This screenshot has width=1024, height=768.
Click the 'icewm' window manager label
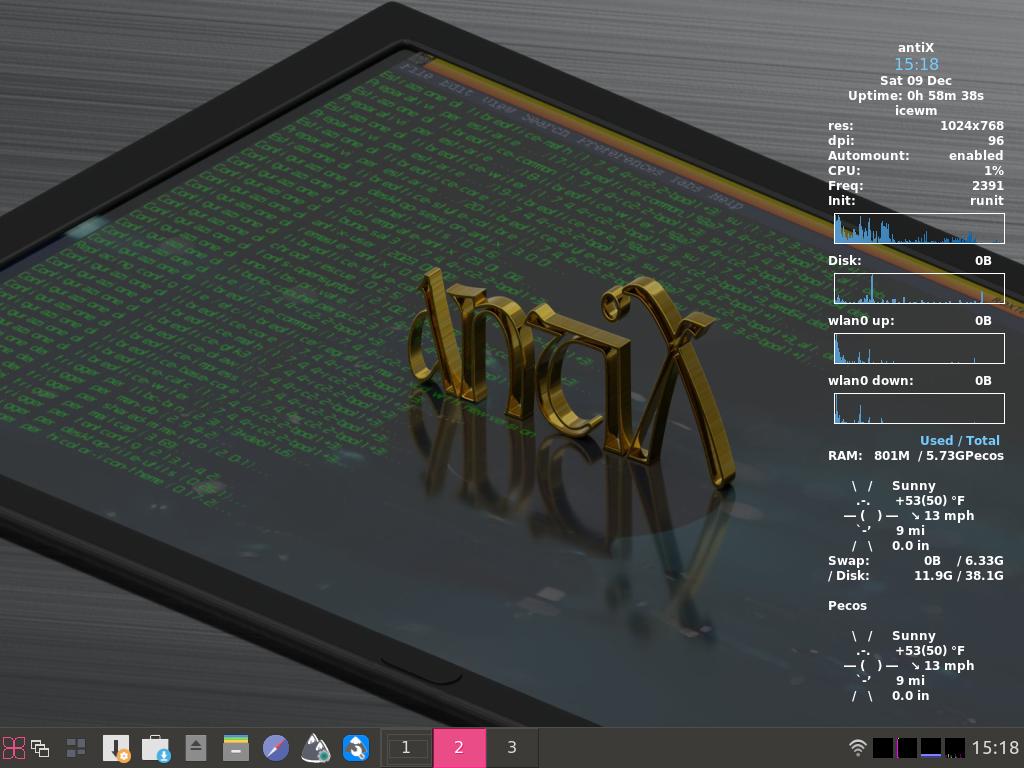point(916,110)
